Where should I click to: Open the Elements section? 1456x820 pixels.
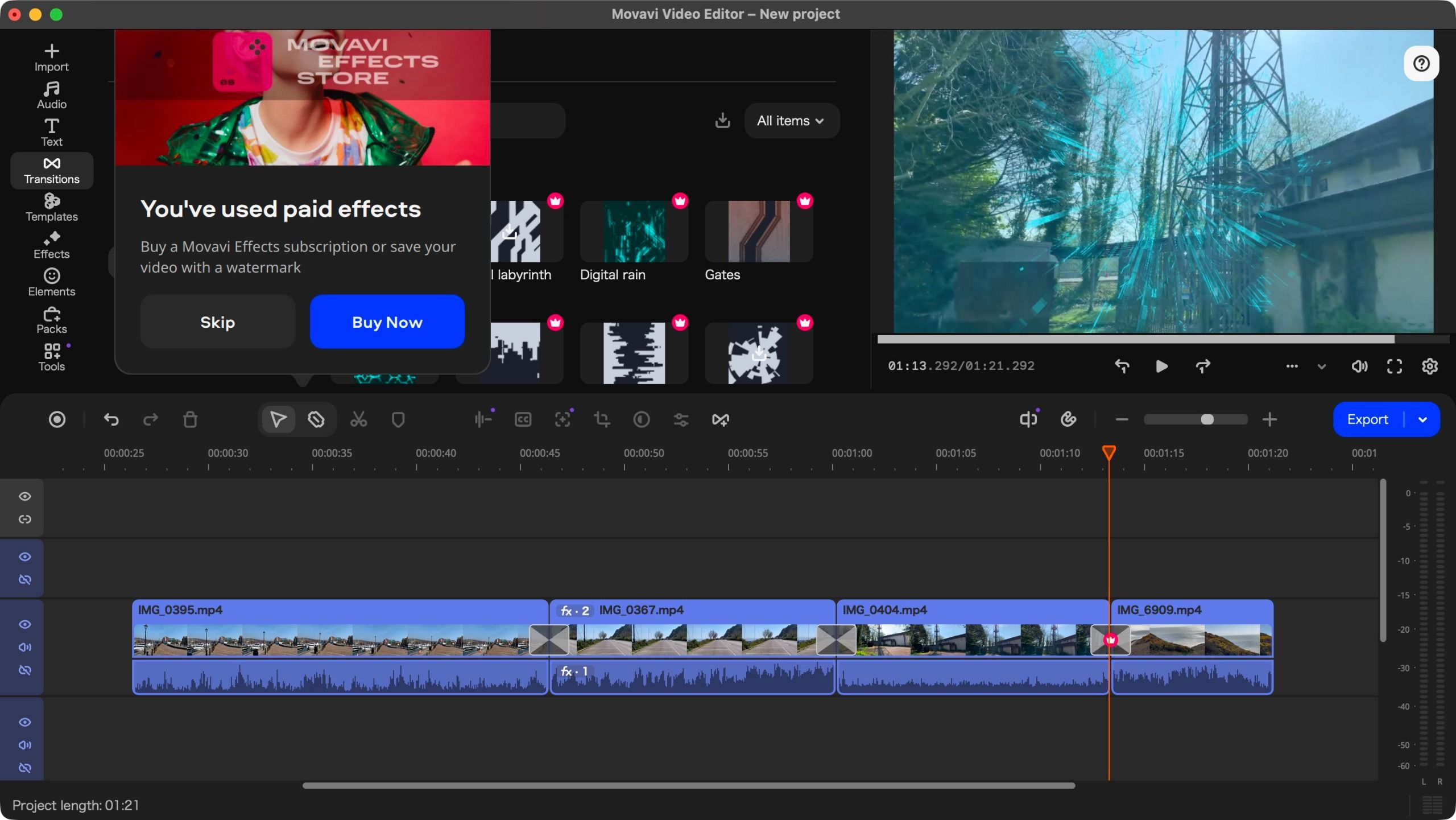tap(51, 283)
